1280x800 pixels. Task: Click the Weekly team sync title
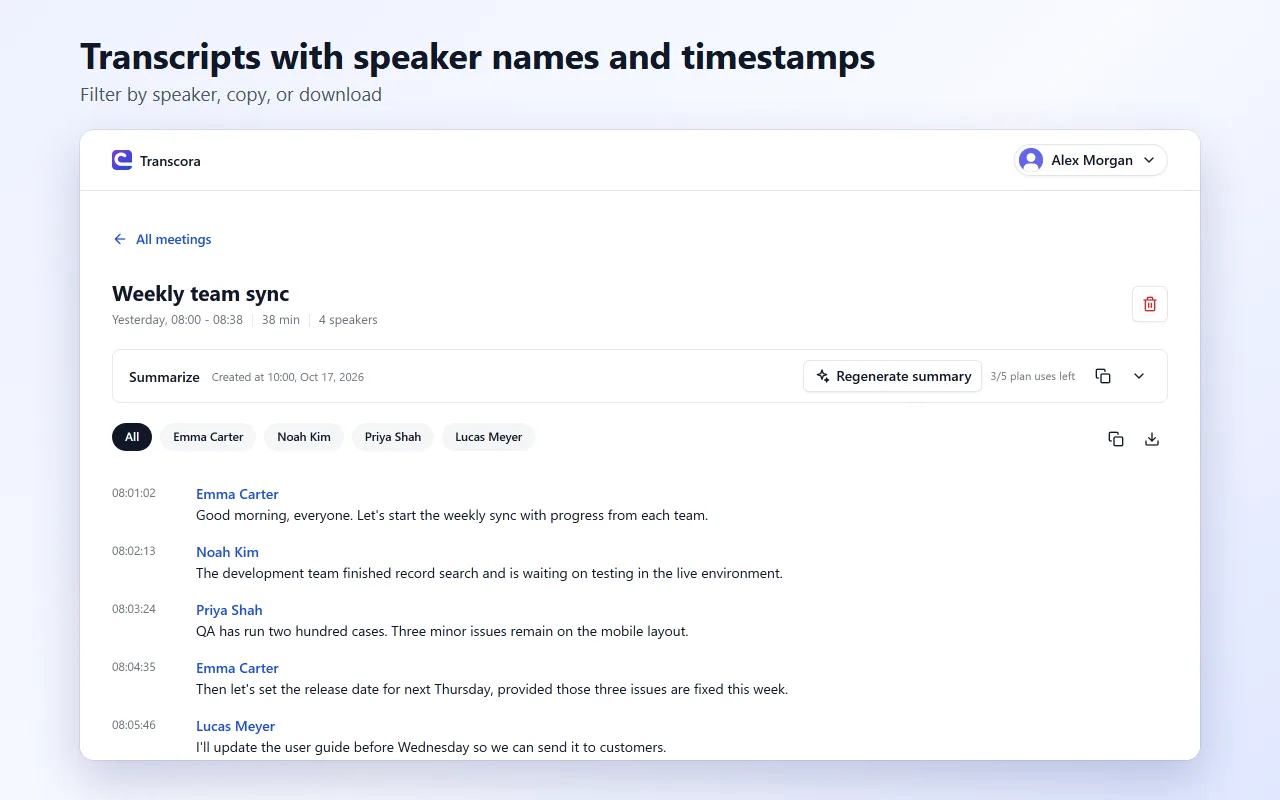pos(200,294)
